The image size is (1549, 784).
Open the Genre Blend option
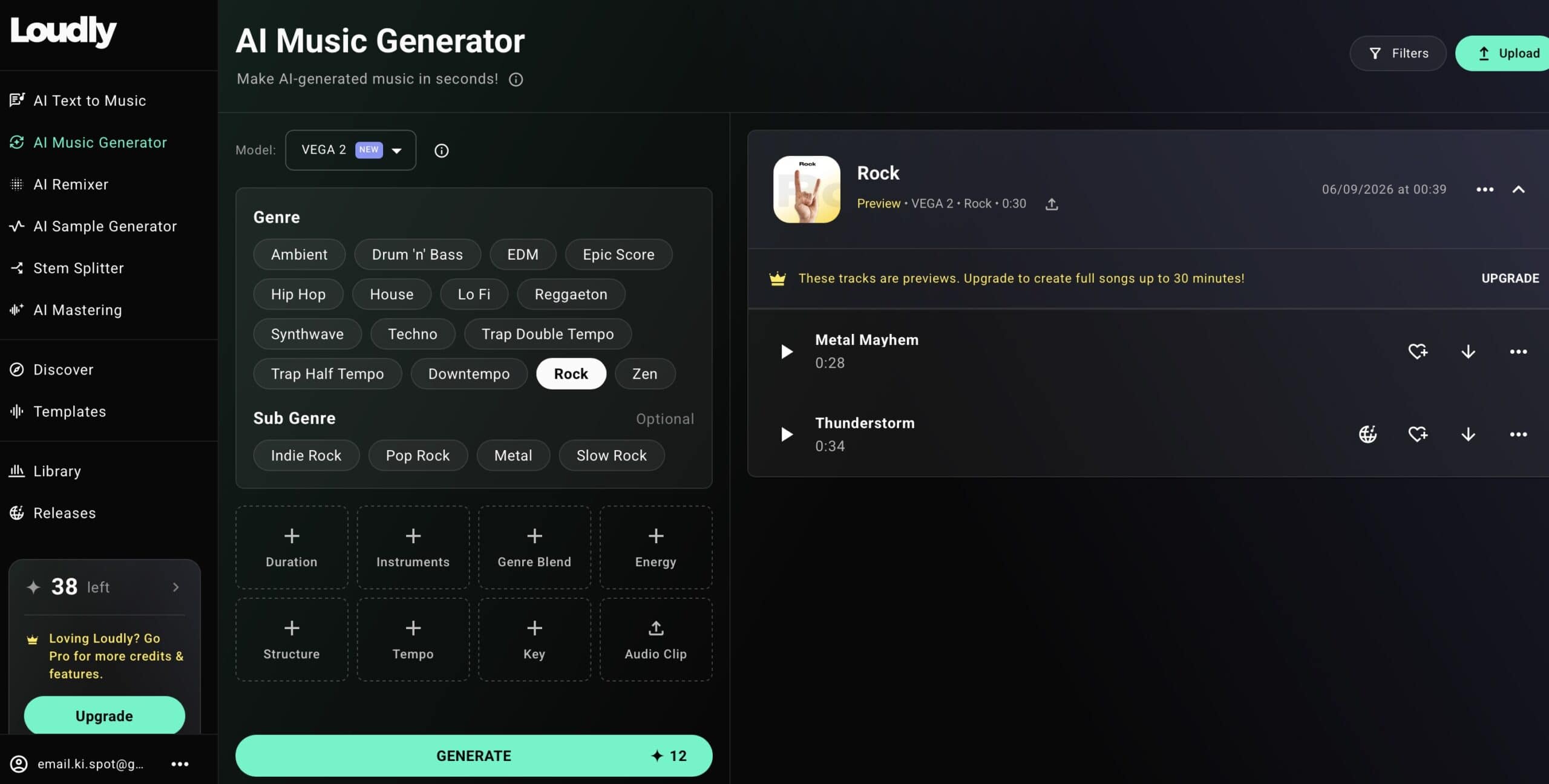534,547
